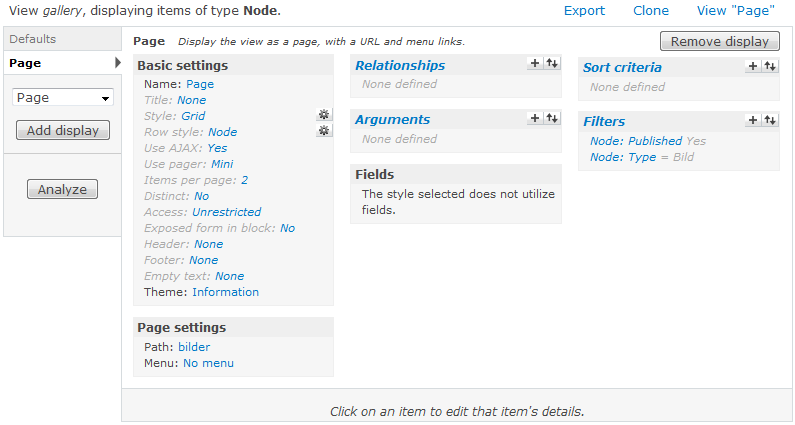Viewport: 795px width, 425px height.
Task: Click the rearrange icon in Relationships
Action: (x=551, y=63)
